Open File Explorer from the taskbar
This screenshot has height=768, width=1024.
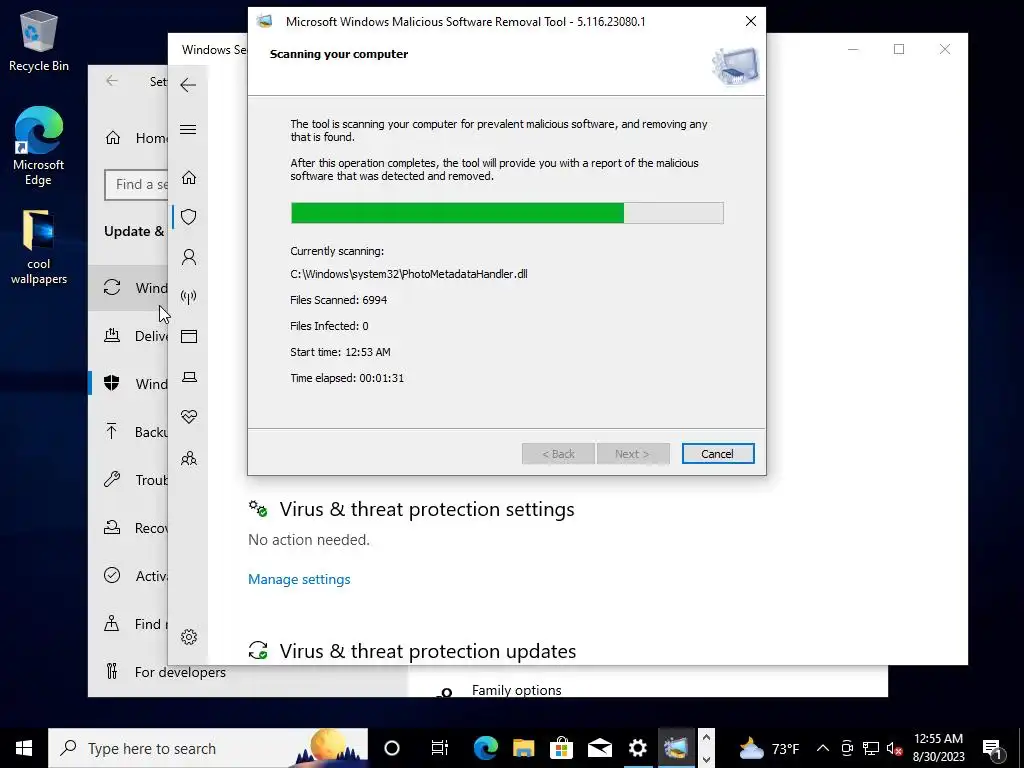click(x=523, y=748)
